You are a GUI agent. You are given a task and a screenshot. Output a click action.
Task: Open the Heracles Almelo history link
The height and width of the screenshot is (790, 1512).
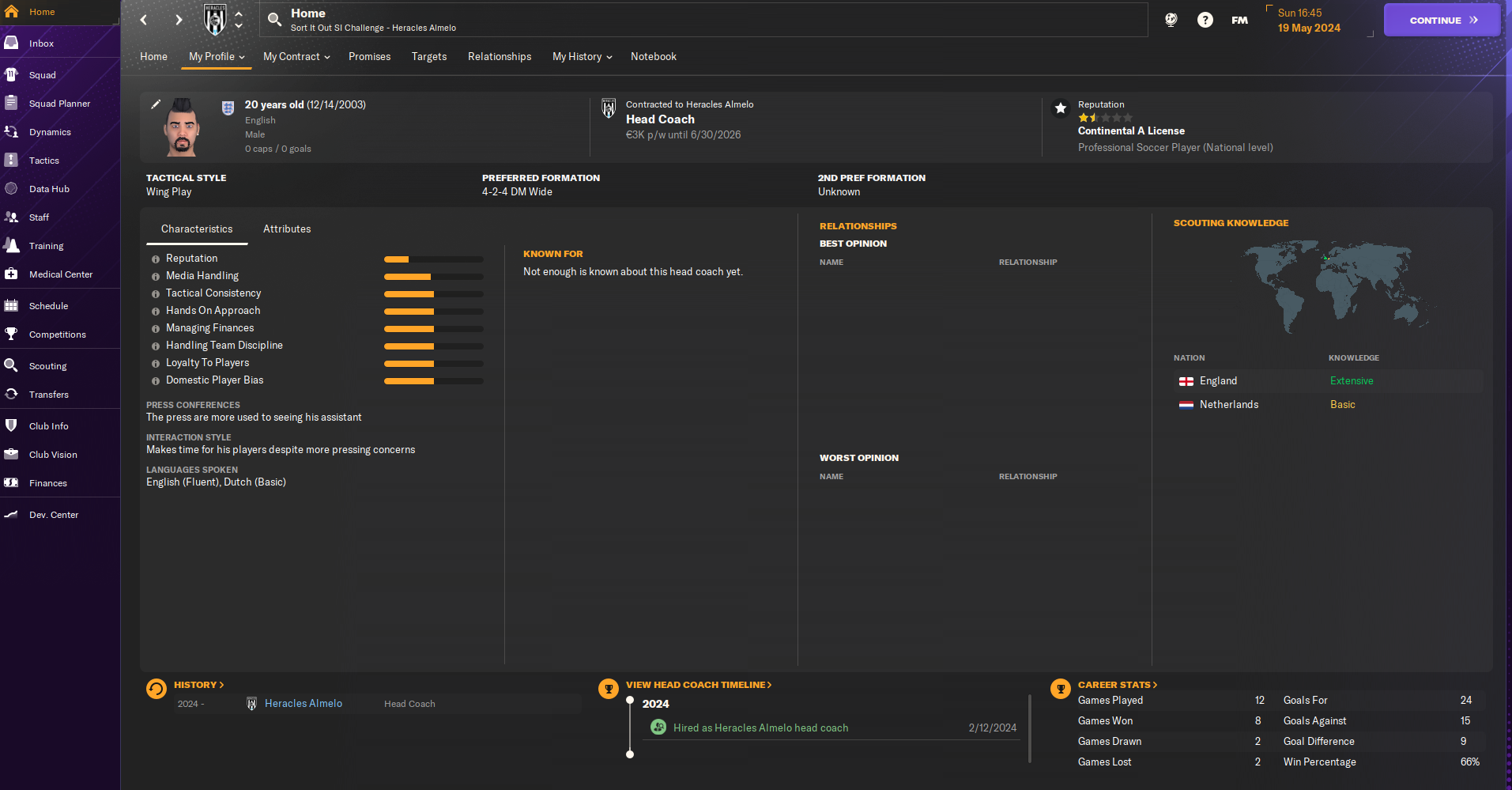click(304, 704)
